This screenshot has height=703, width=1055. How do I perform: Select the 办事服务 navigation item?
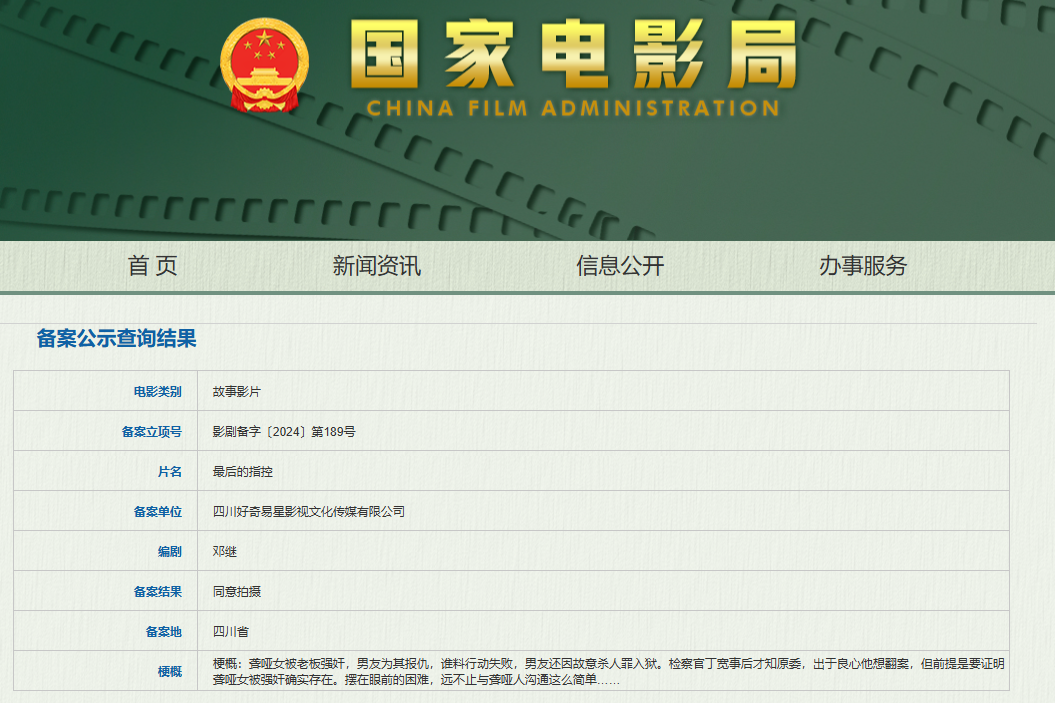(863, 266)
